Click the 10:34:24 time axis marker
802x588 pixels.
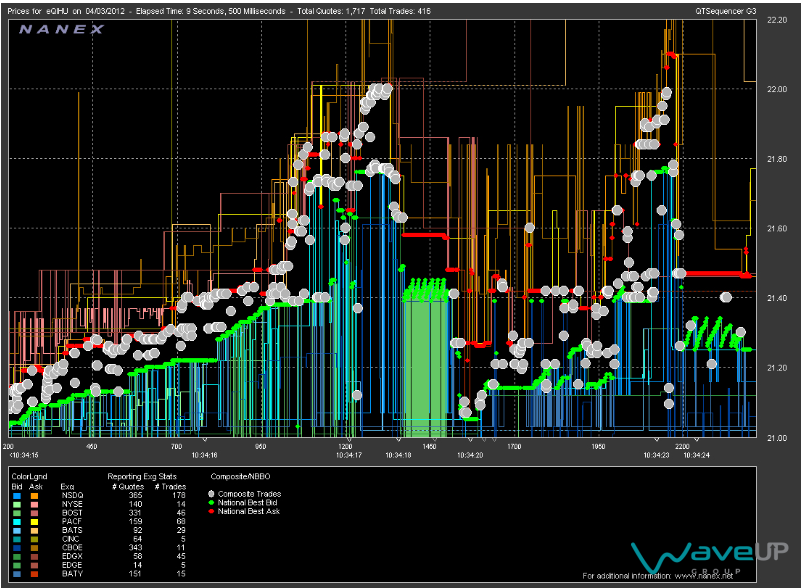pos(697,455)
